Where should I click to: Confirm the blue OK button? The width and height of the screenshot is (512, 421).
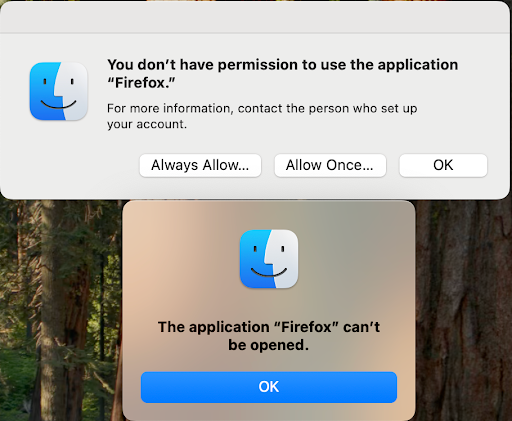pyautogui.click(x=269, y=387)
